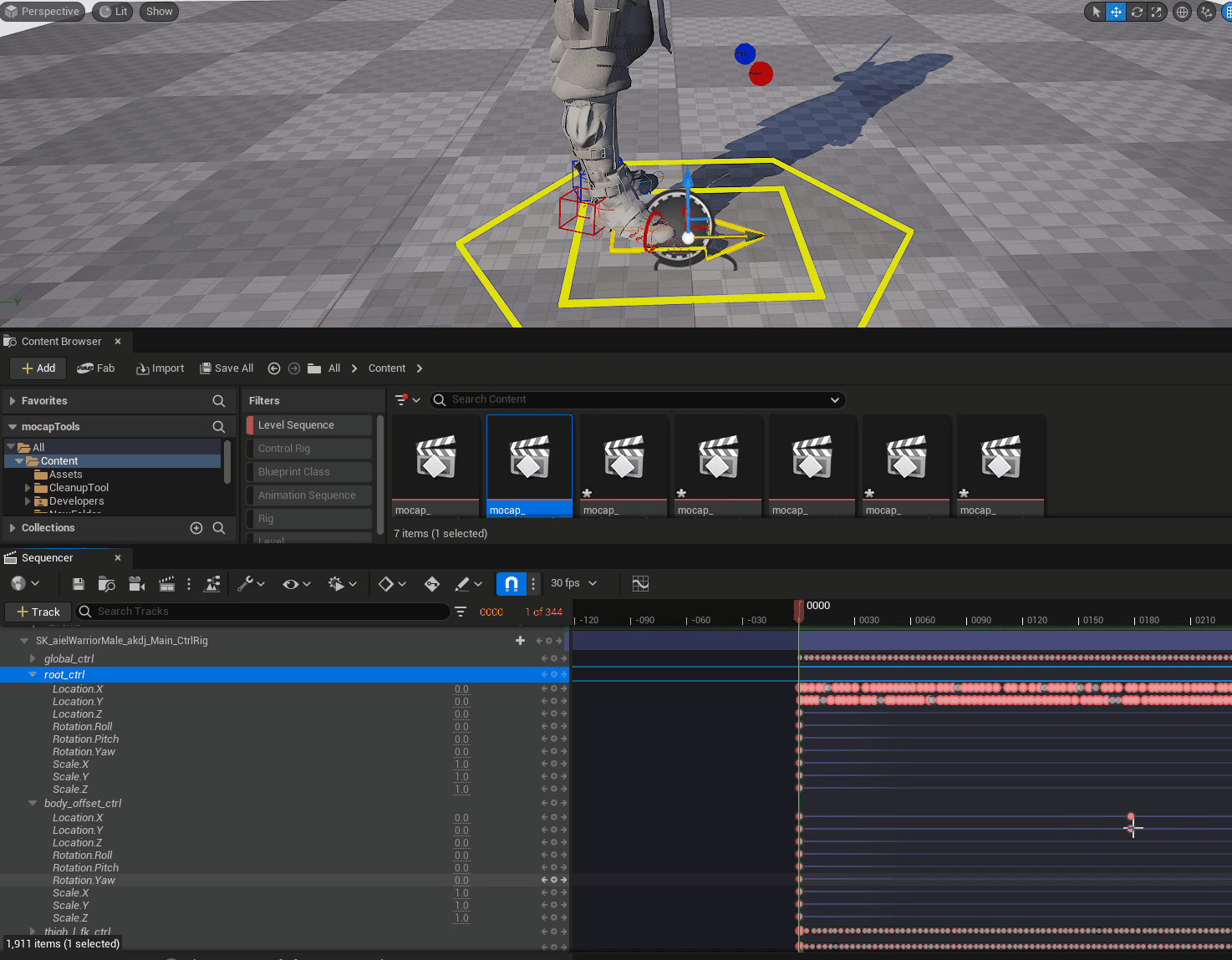The height and width of the screenshot is (960, 1232).
Task: Focus the Search Tracks field
Action: point(263,612)
